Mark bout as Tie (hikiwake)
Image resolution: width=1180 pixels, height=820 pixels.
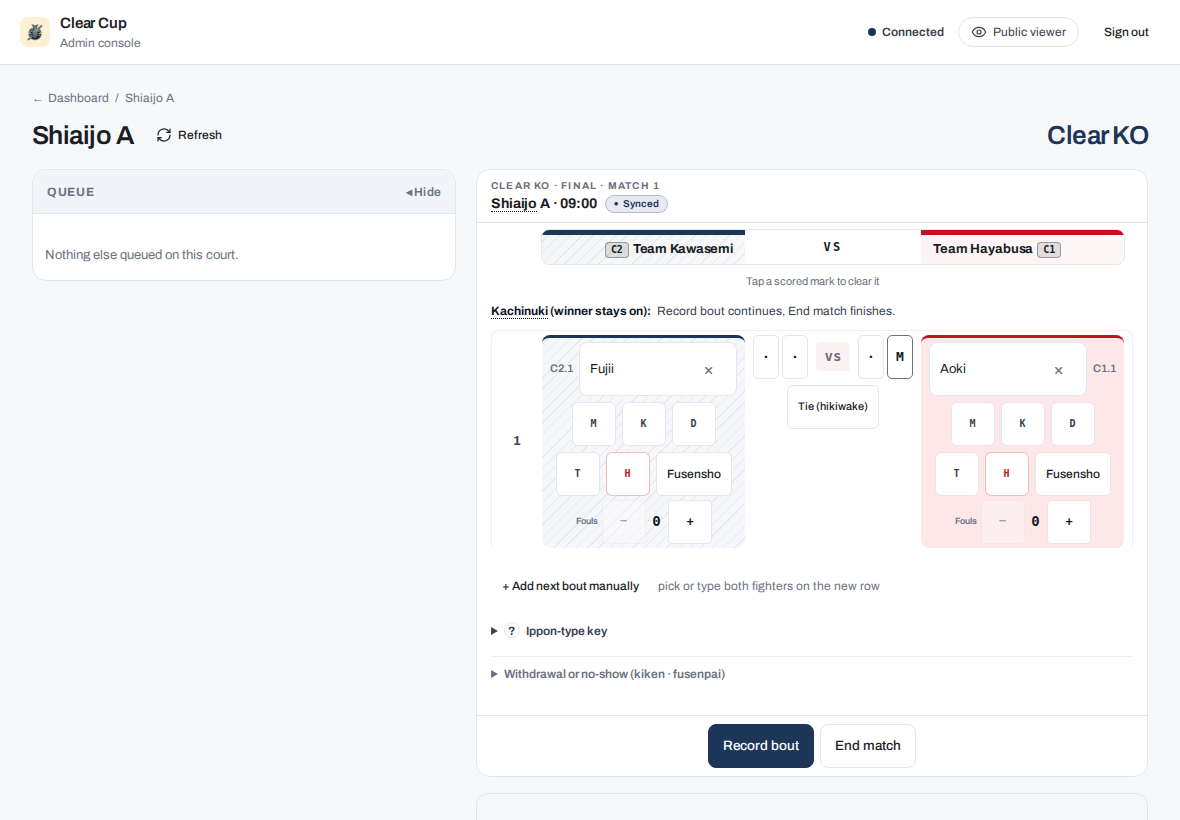(832, 407)
